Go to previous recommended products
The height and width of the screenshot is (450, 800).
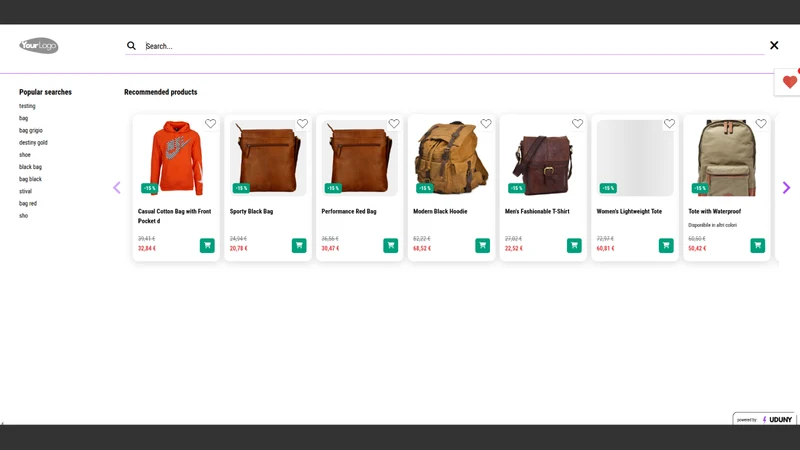click(x=117, y=188)
